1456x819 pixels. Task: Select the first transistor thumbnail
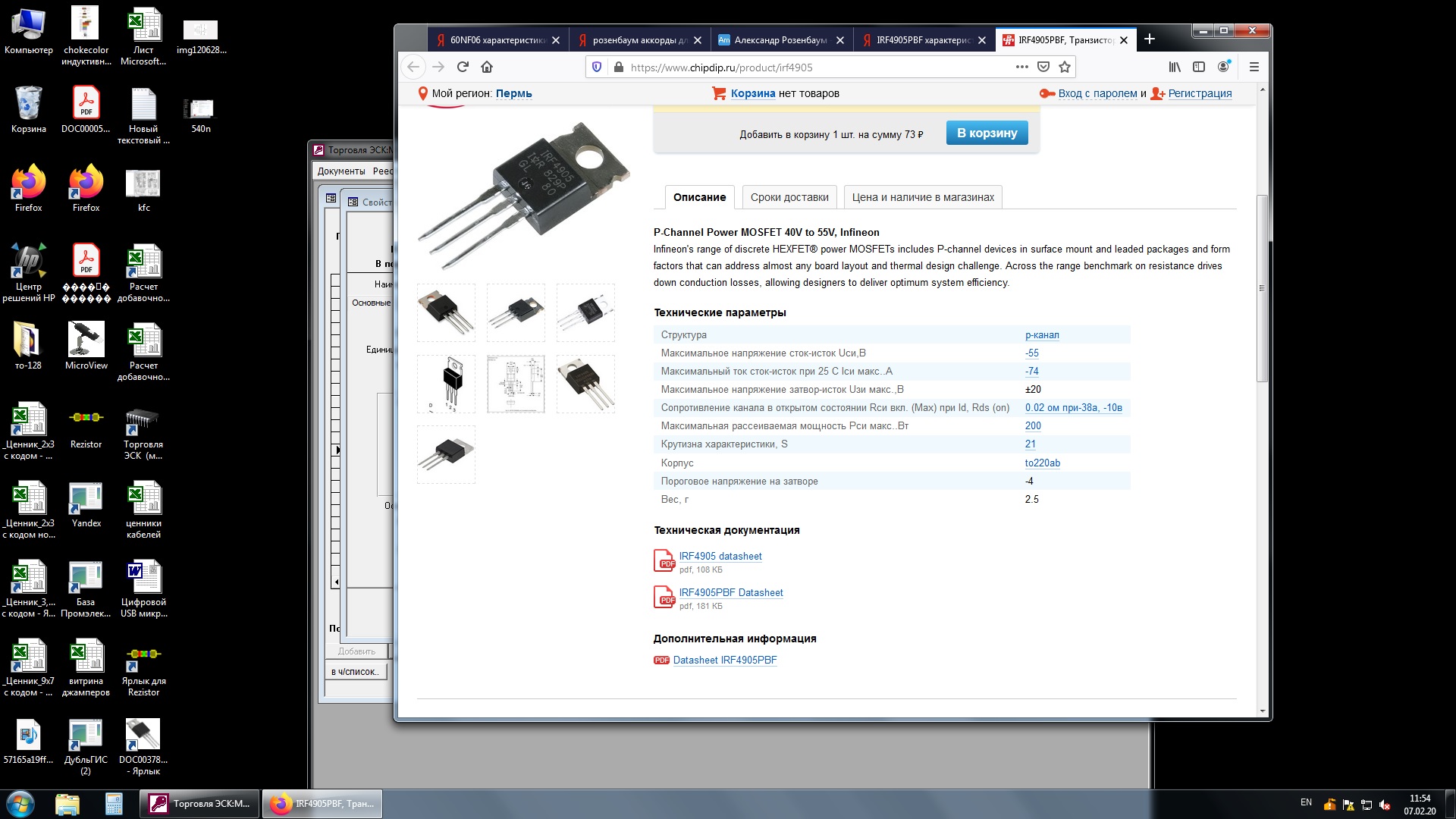point(446,312)
